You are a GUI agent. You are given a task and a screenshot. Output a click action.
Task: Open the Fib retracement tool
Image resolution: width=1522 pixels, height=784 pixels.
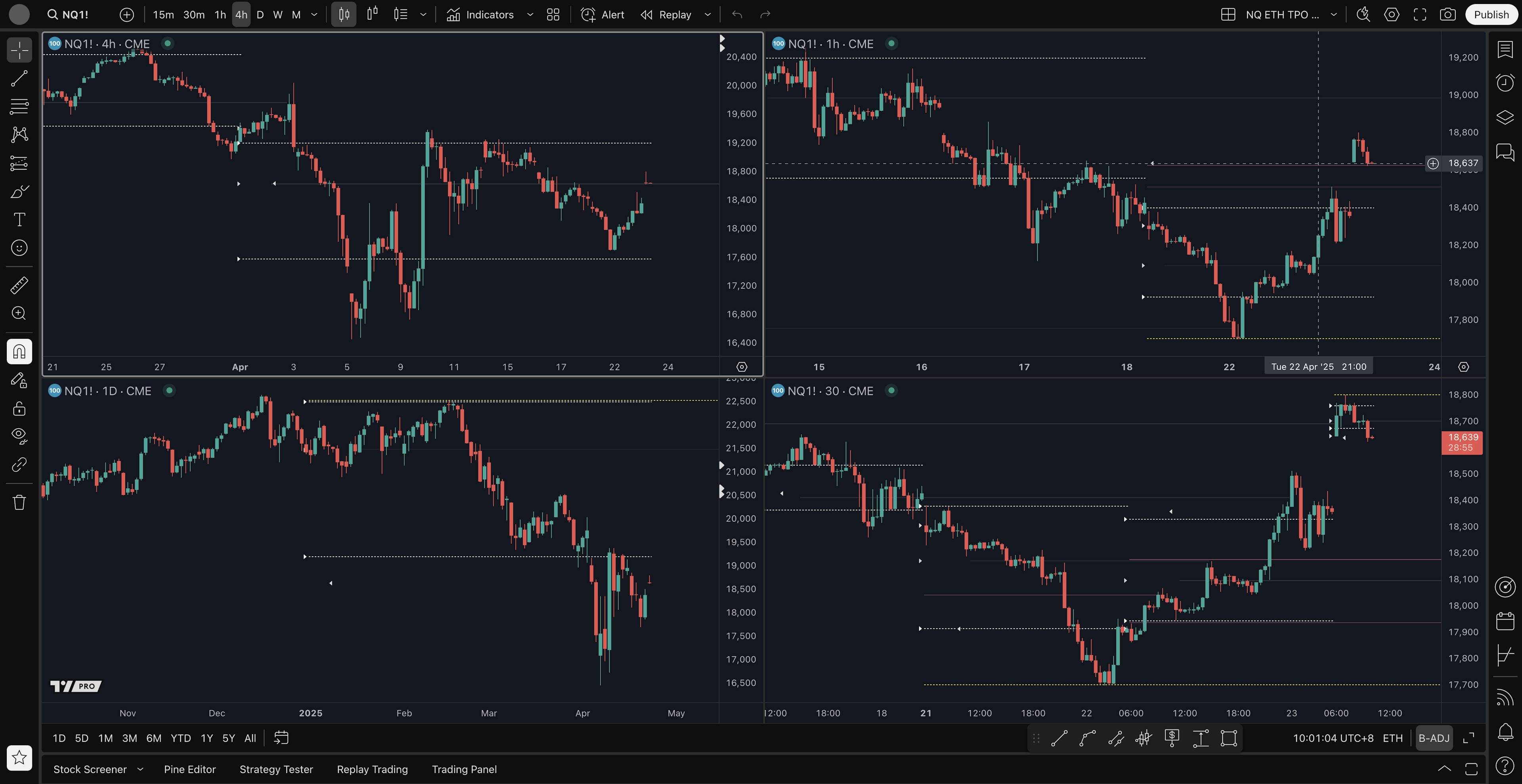19,106
